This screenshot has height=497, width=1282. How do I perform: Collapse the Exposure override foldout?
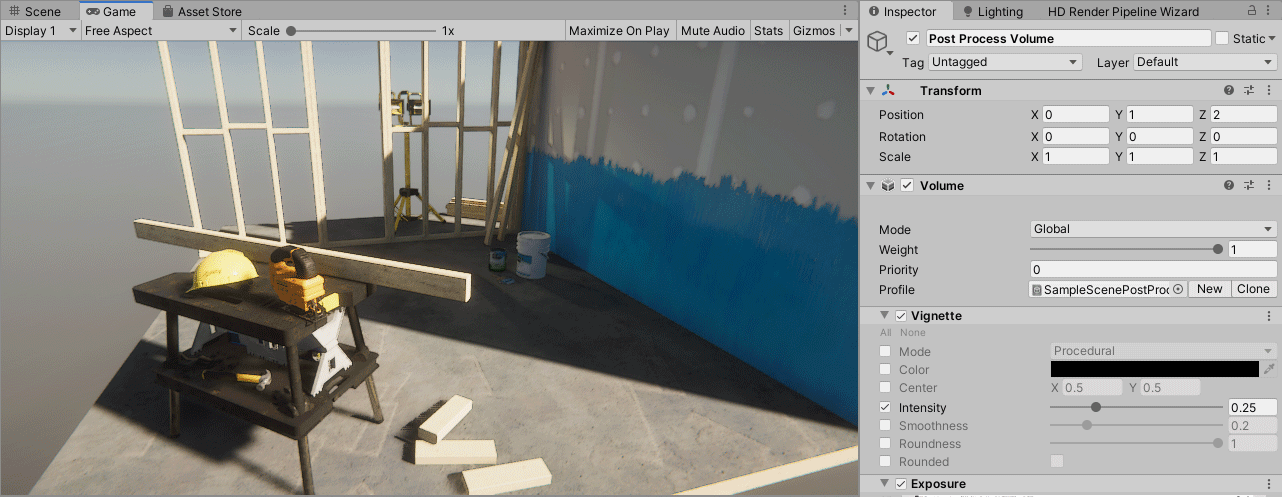(x=884, y=484)
